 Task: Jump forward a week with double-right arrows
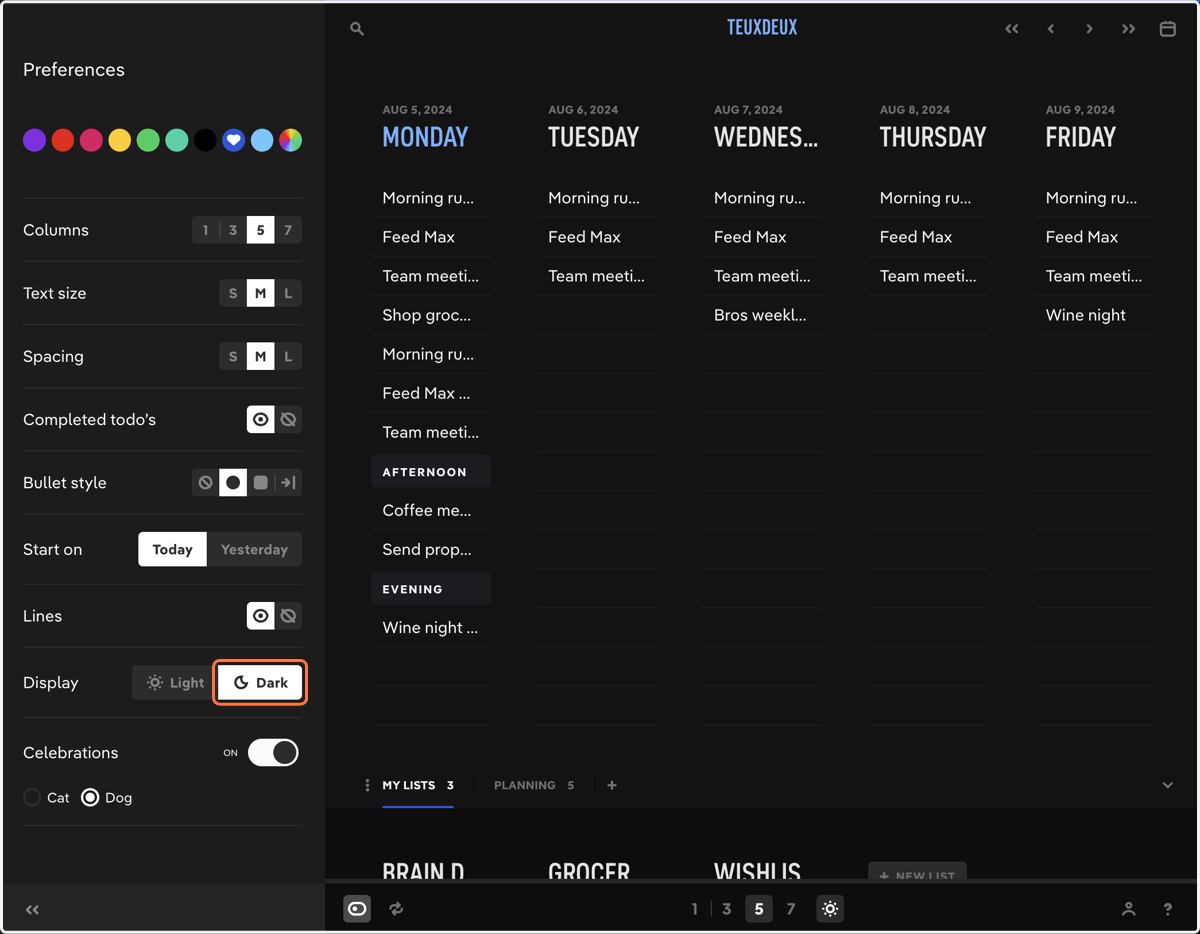[1128, 29]
